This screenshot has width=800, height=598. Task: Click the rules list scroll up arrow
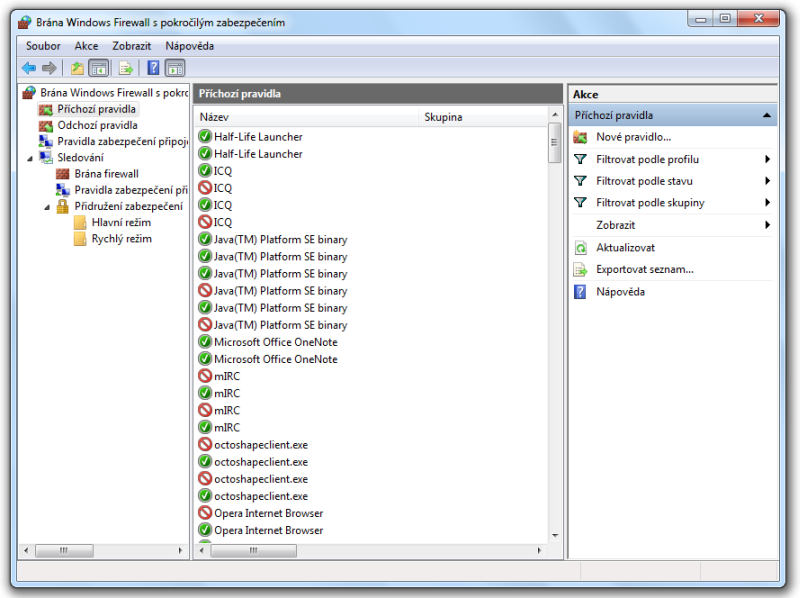[555, 114]
